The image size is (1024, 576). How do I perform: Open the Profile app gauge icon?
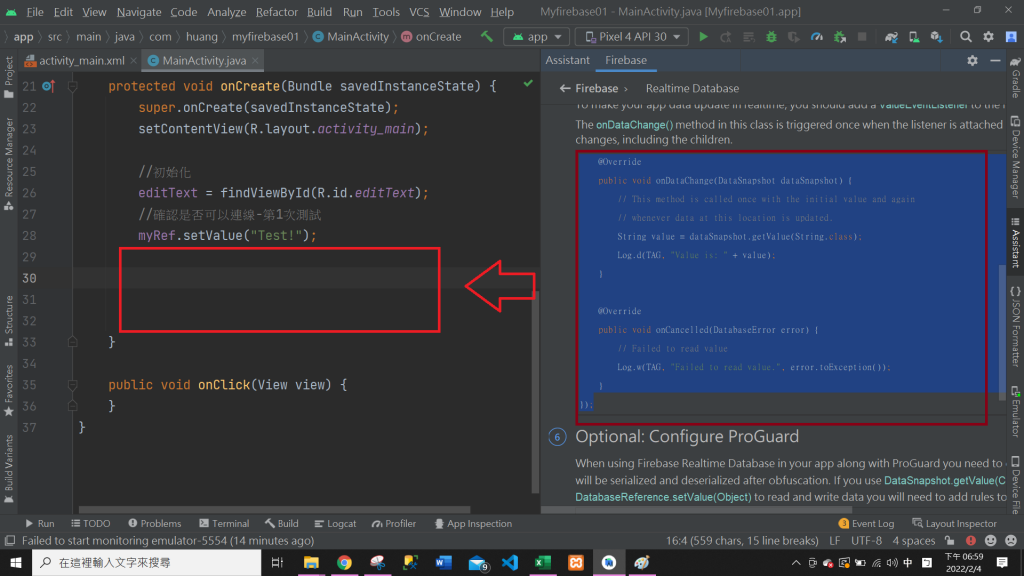pos(816,37)
